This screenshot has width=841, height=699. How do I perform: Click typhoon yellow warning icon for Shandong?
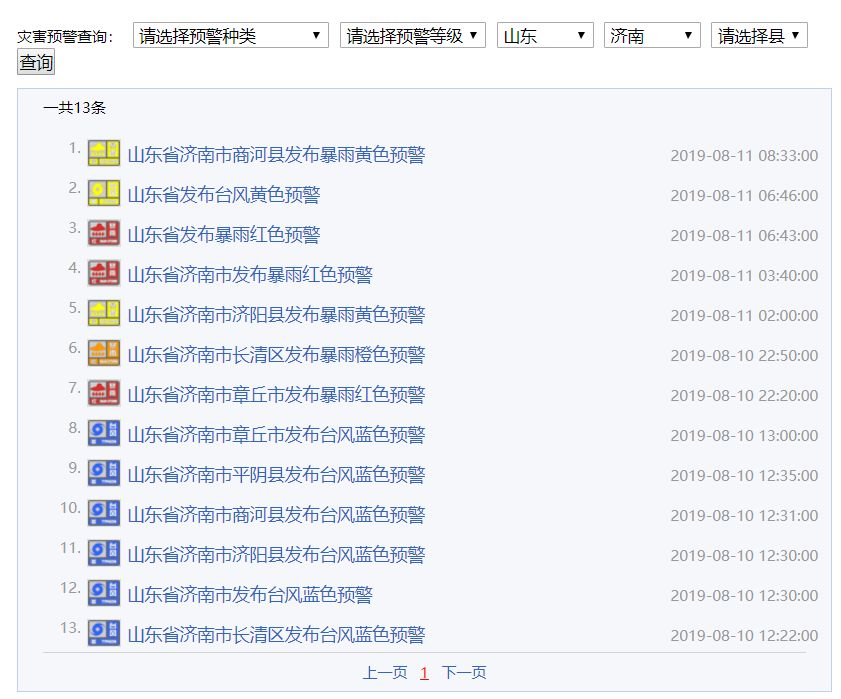(x=104, y=193)
